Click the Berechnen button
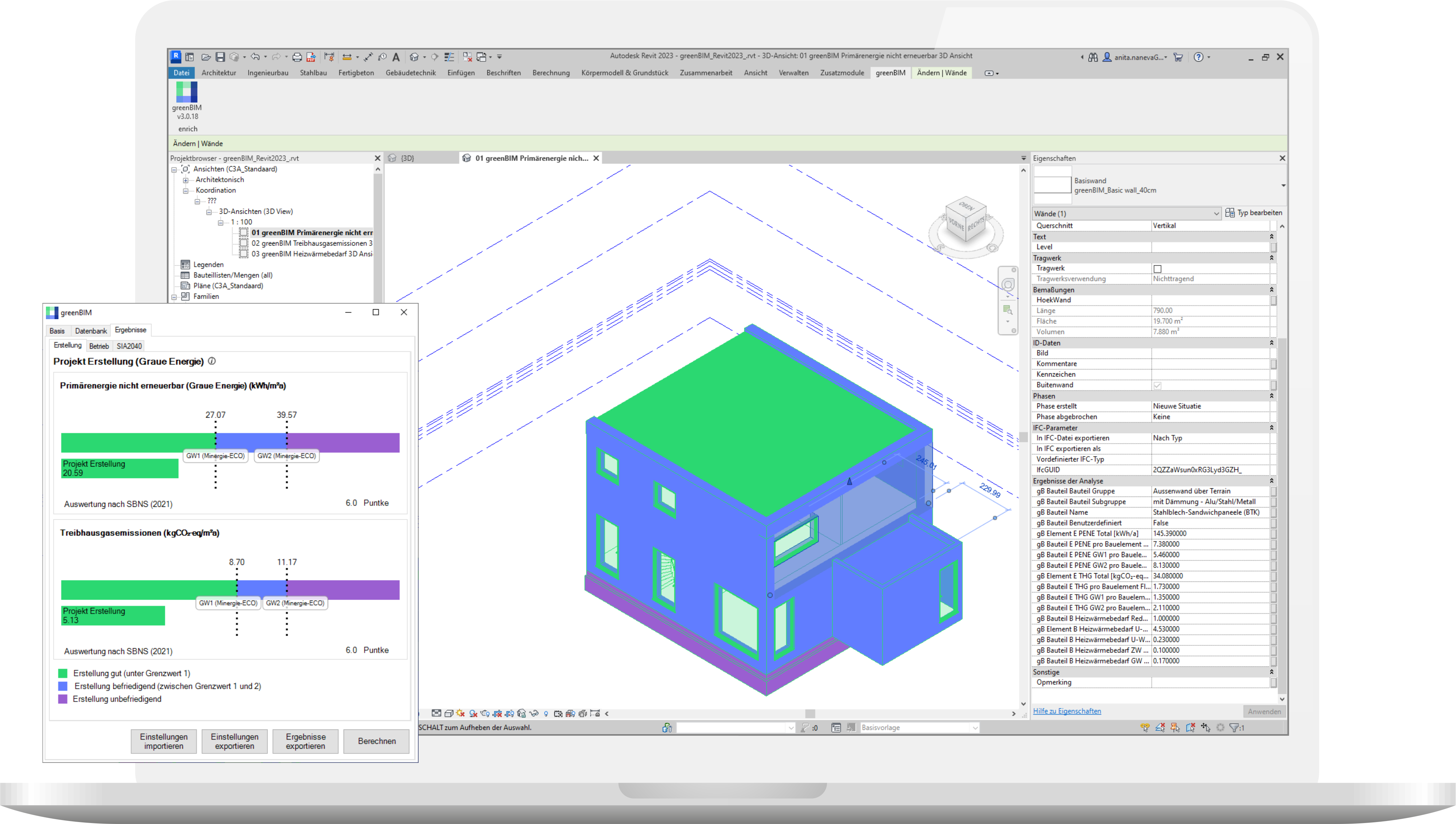 [x=377, y=741]
